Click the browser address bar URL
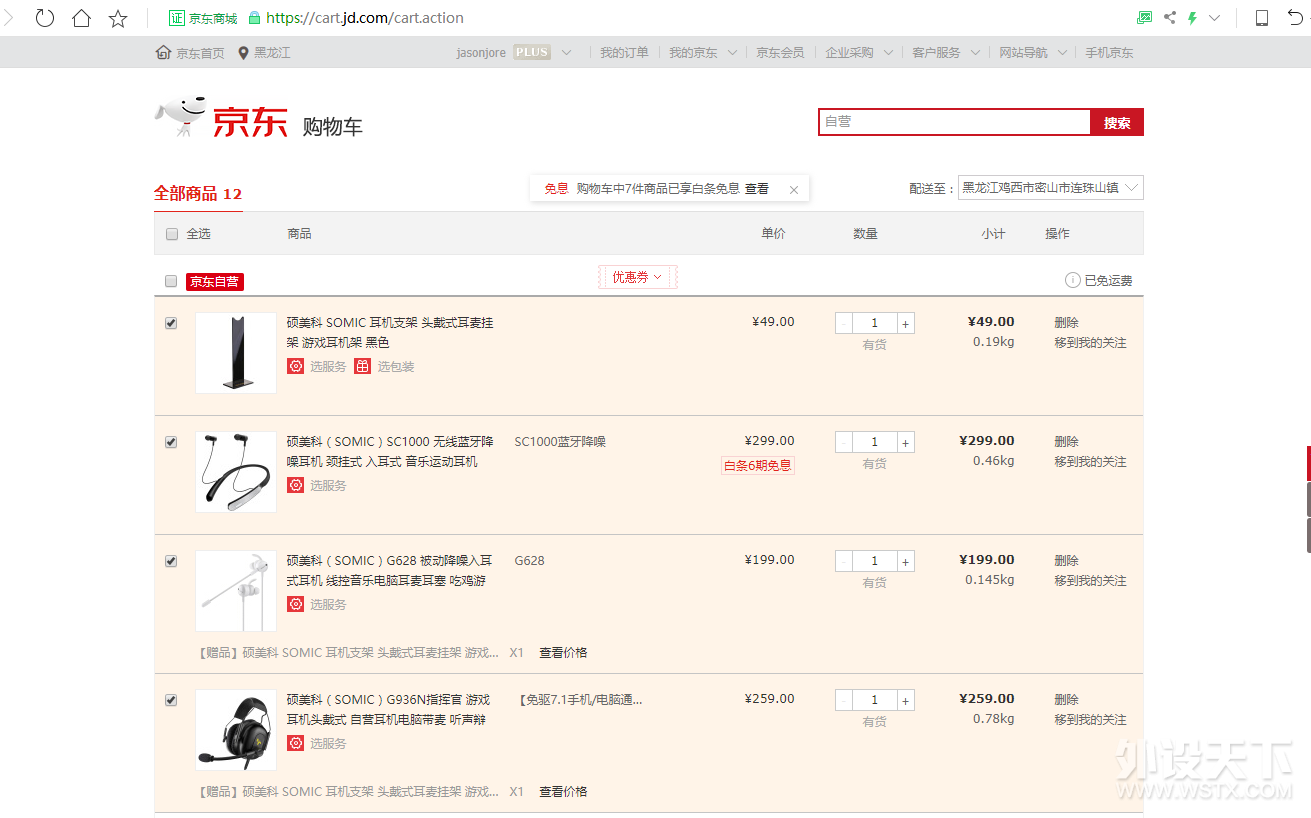 point(365,18)
